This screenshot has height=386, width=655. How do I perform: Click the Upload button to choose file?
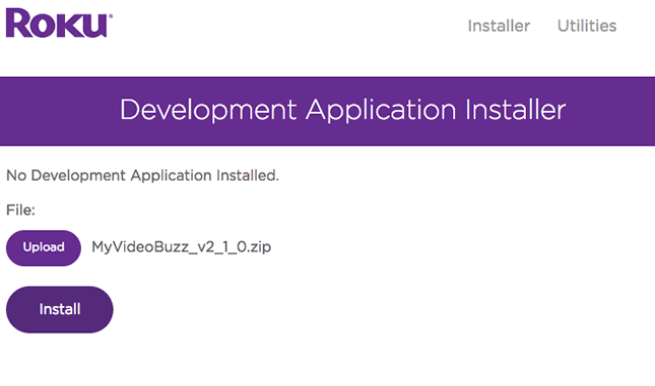coord(43,248)
